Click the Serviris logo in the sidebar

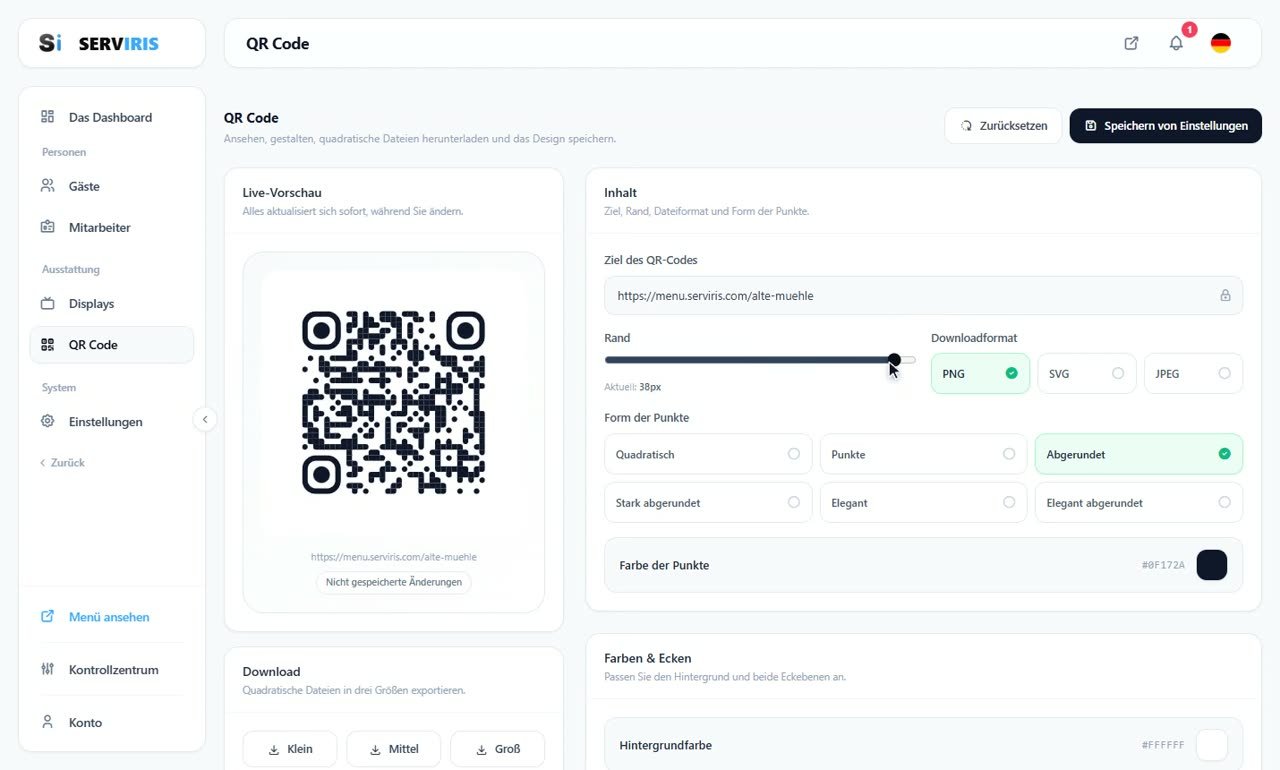click(98, 43)
